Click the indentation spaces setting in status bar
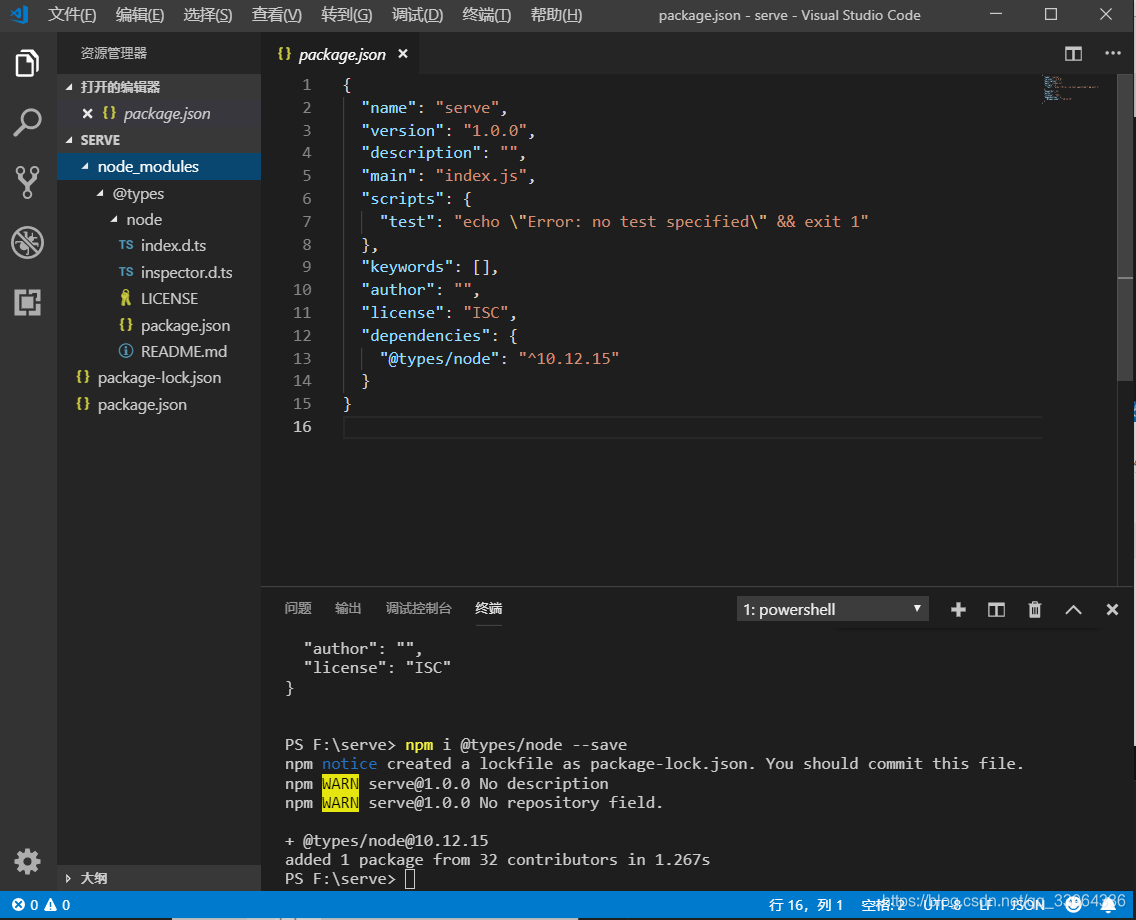Viewport: 1136px width, 920px height. point(882,905)
